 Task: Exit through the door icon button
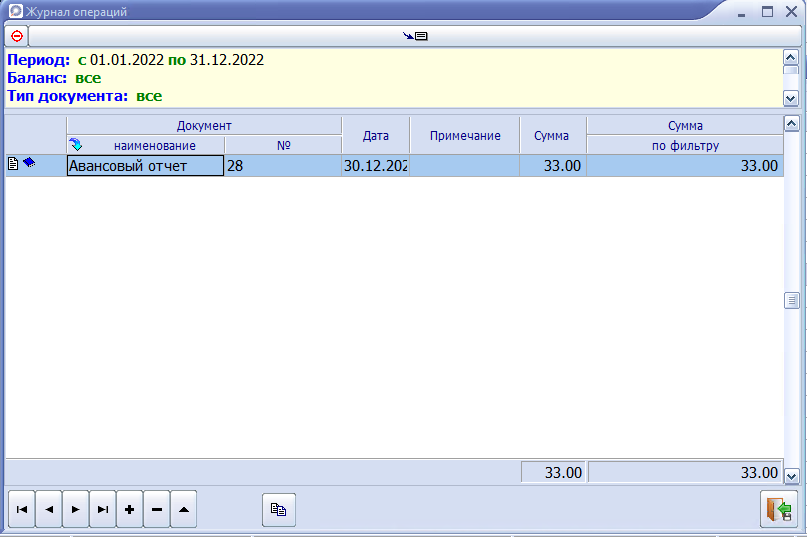pyautogui.click(x=779, y=509)
